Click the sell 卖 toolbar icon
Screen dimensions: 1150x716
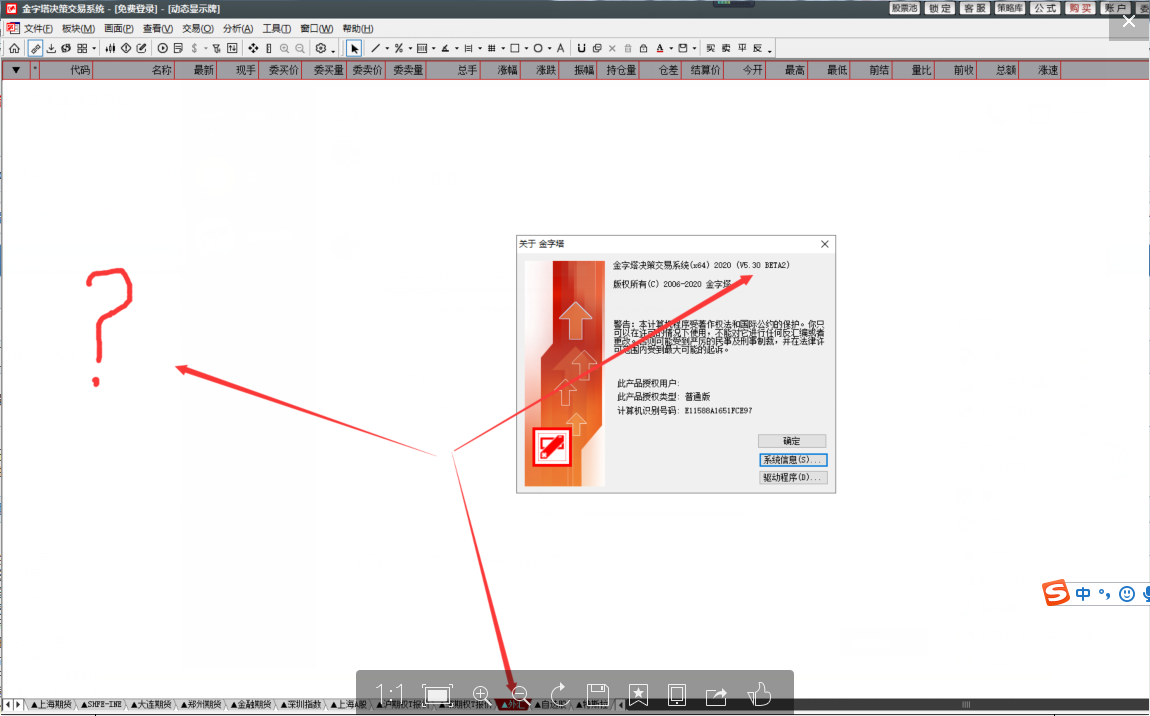tap(726, 48)
